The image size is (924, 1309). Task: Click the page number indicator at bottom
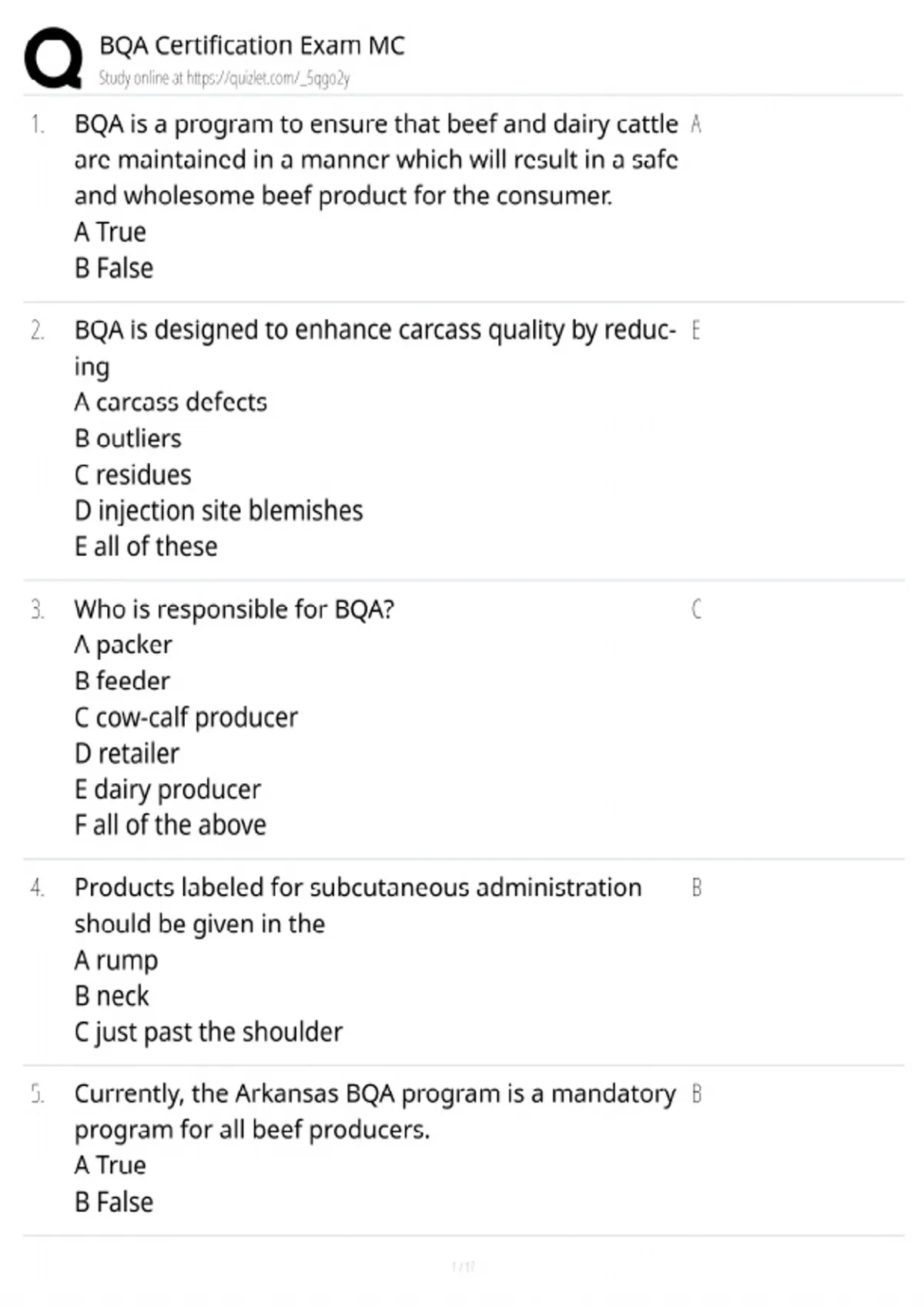[463, 1267]
